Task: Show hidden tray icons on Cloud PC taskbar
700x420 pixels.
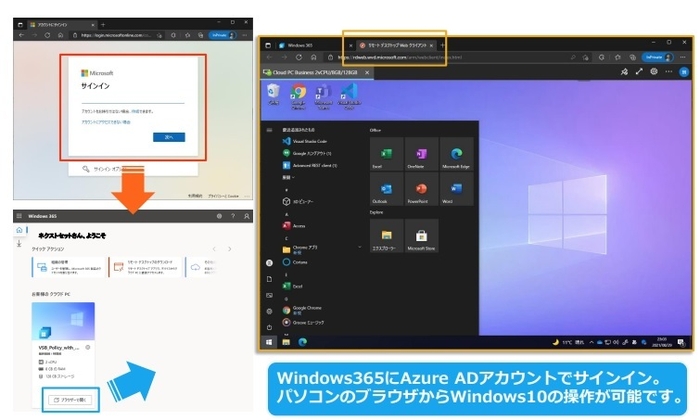Action: (591, 342)
